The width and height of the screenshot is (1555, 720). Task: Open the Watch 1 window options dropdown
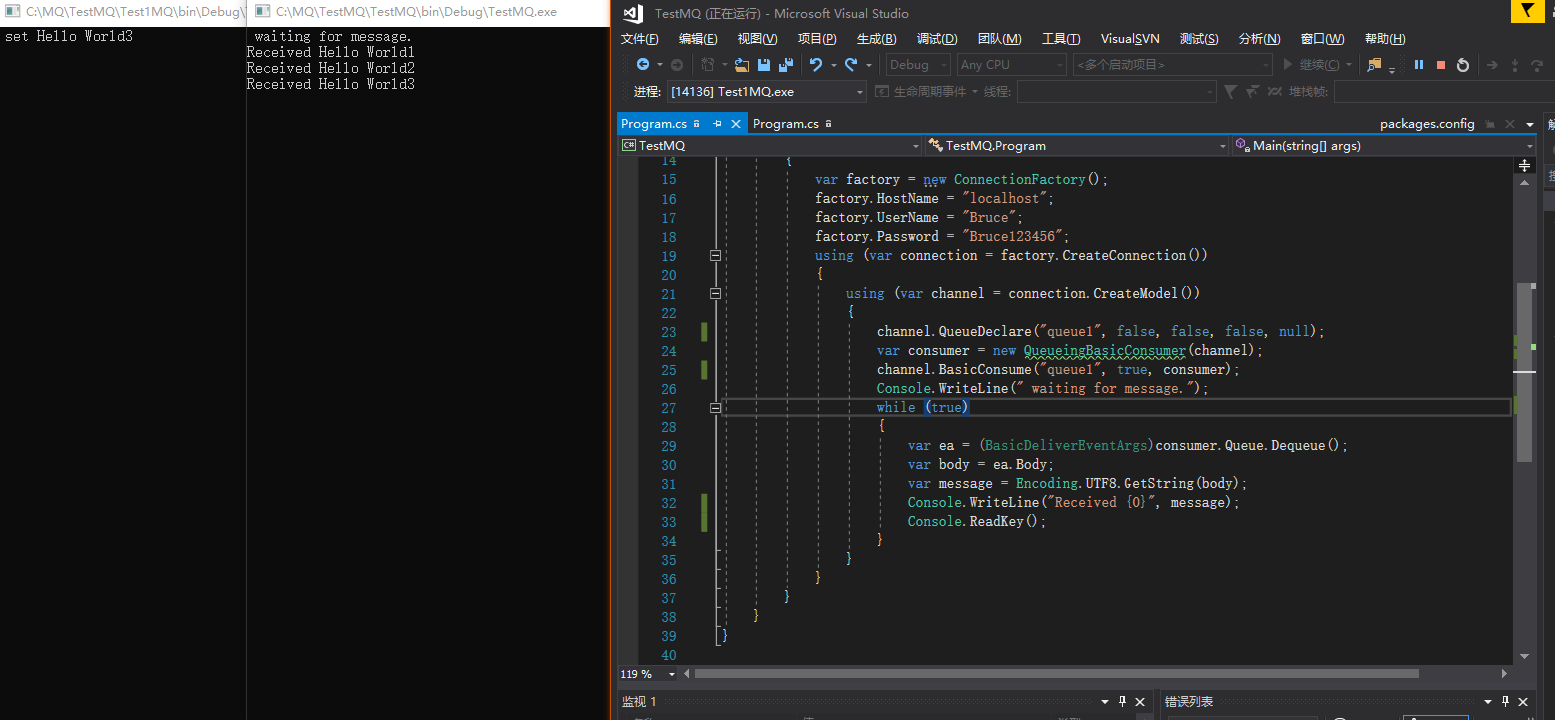(x=1105, y=702)
